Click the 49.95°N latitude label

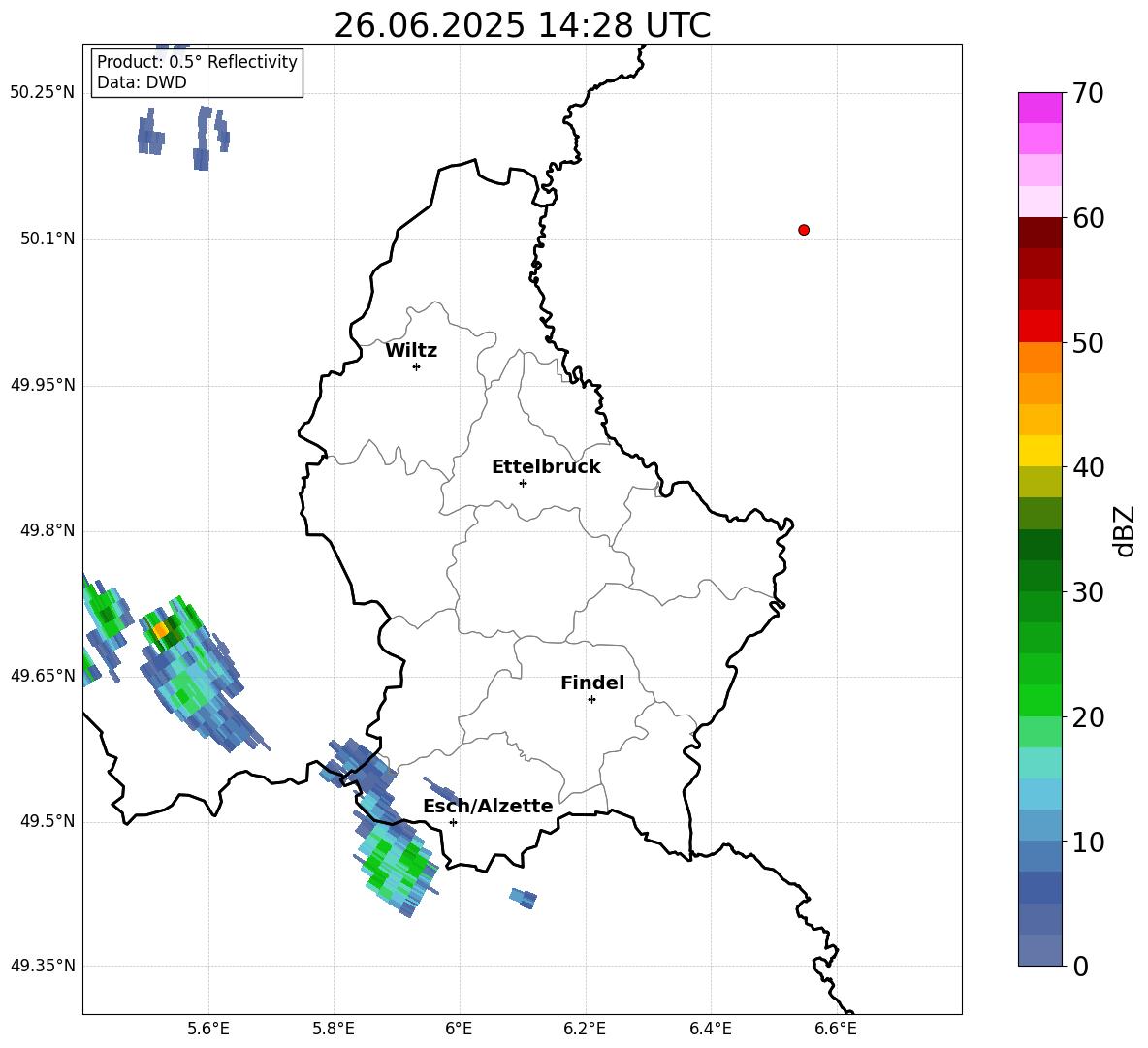[43, 385]
